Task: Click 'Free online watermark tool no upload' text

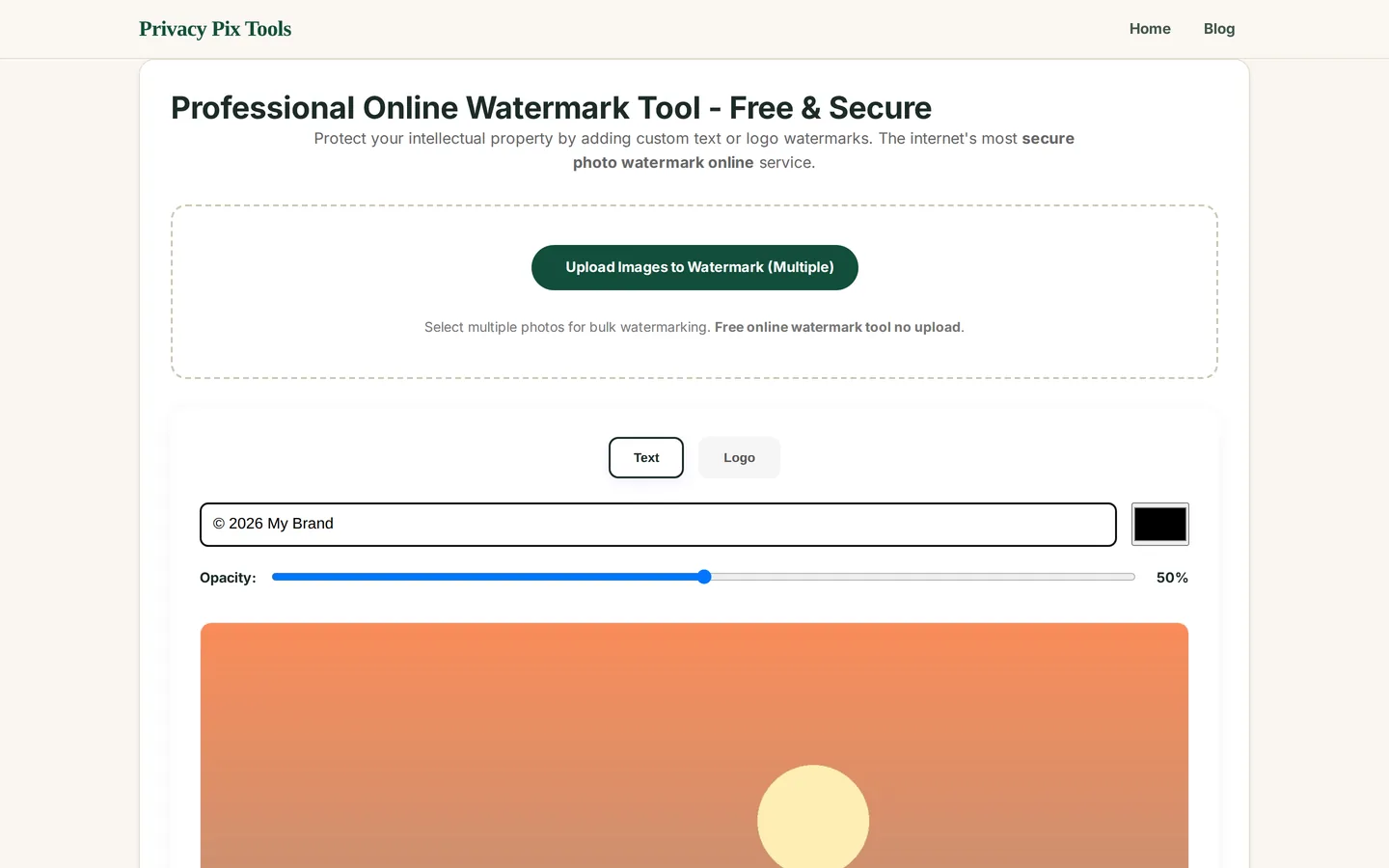Action: [x=837, y=327]
